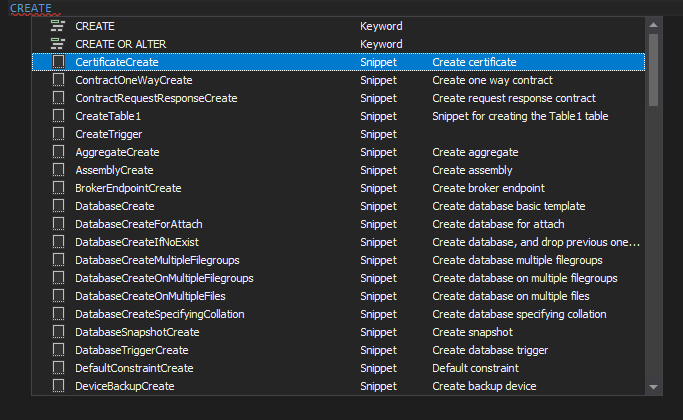Click the CreateTrigger snippet icon

(x=58, y=134)
